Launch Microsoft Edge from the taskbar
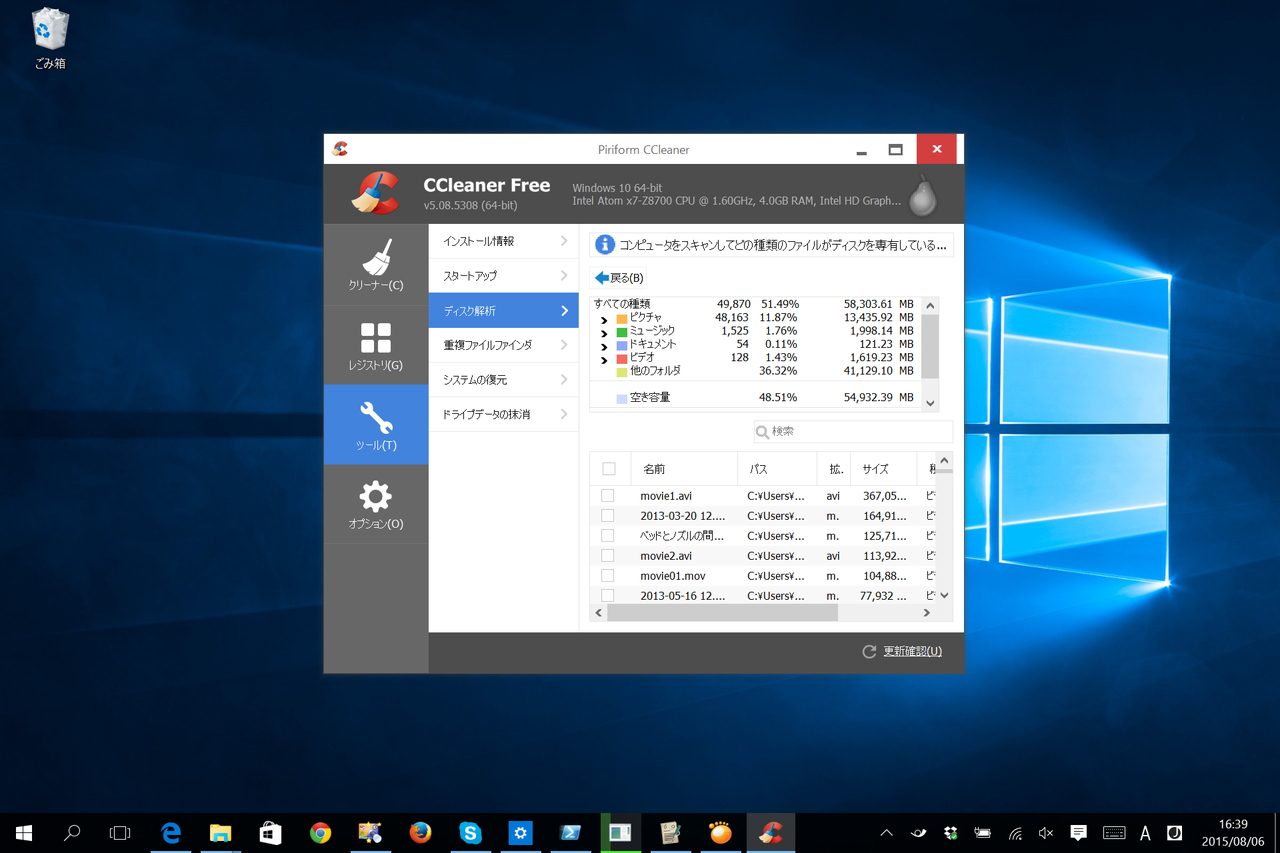This screenshot has width=1280, height=853. (x=170, y=832)
